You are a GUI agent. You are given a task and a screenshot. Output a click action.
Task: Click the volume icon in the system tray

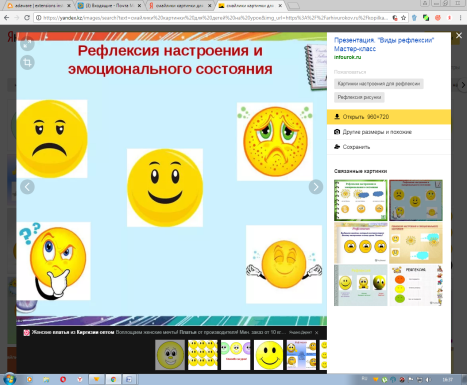coord(428,379)
